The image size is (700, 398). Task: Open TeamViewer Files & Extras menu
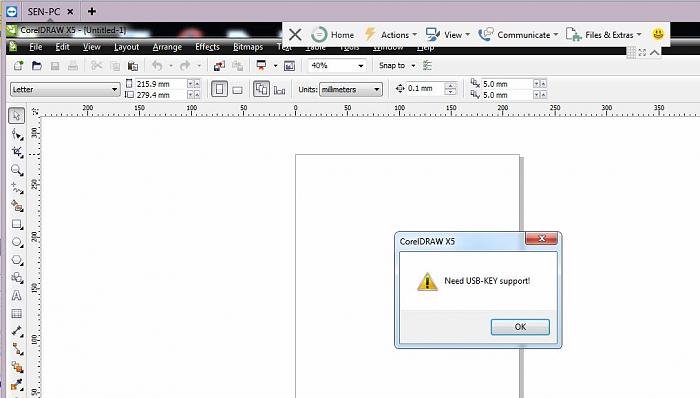click(x=604, y=34)
